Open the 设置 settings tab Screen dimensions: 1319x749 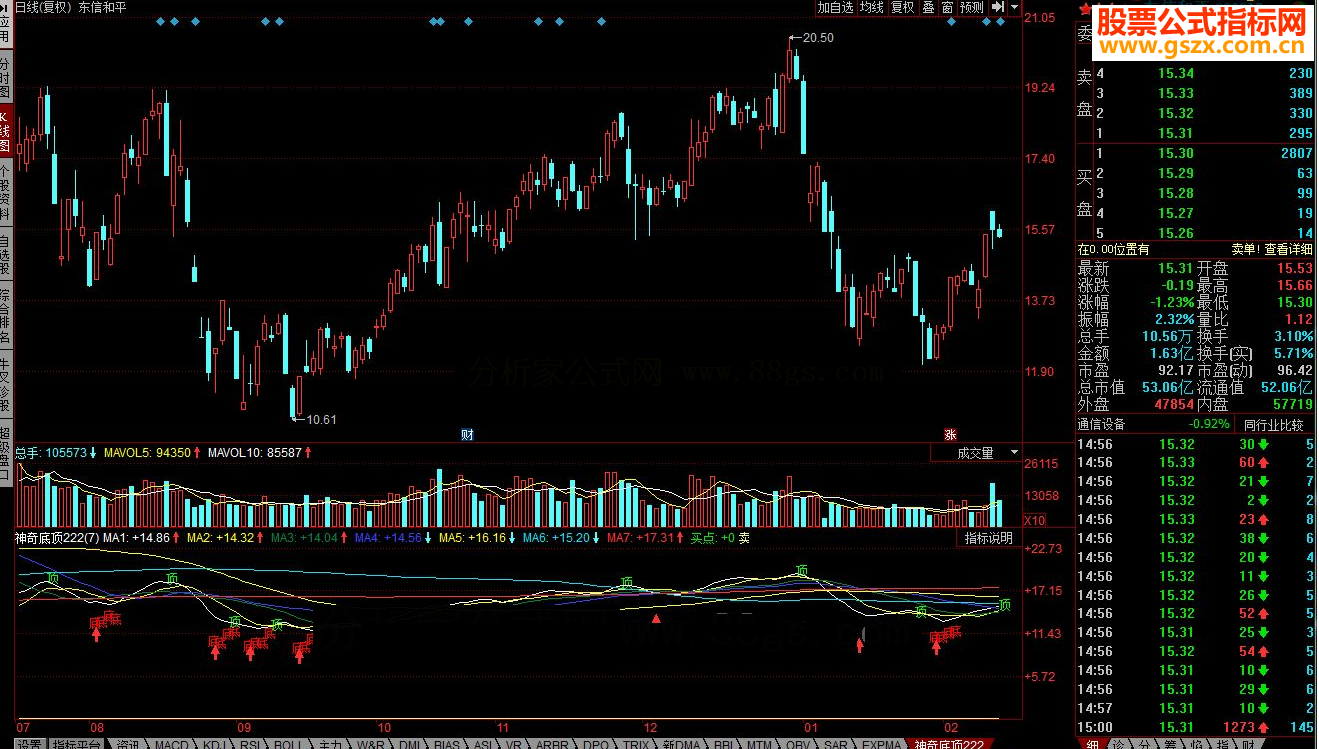point(28,743)
